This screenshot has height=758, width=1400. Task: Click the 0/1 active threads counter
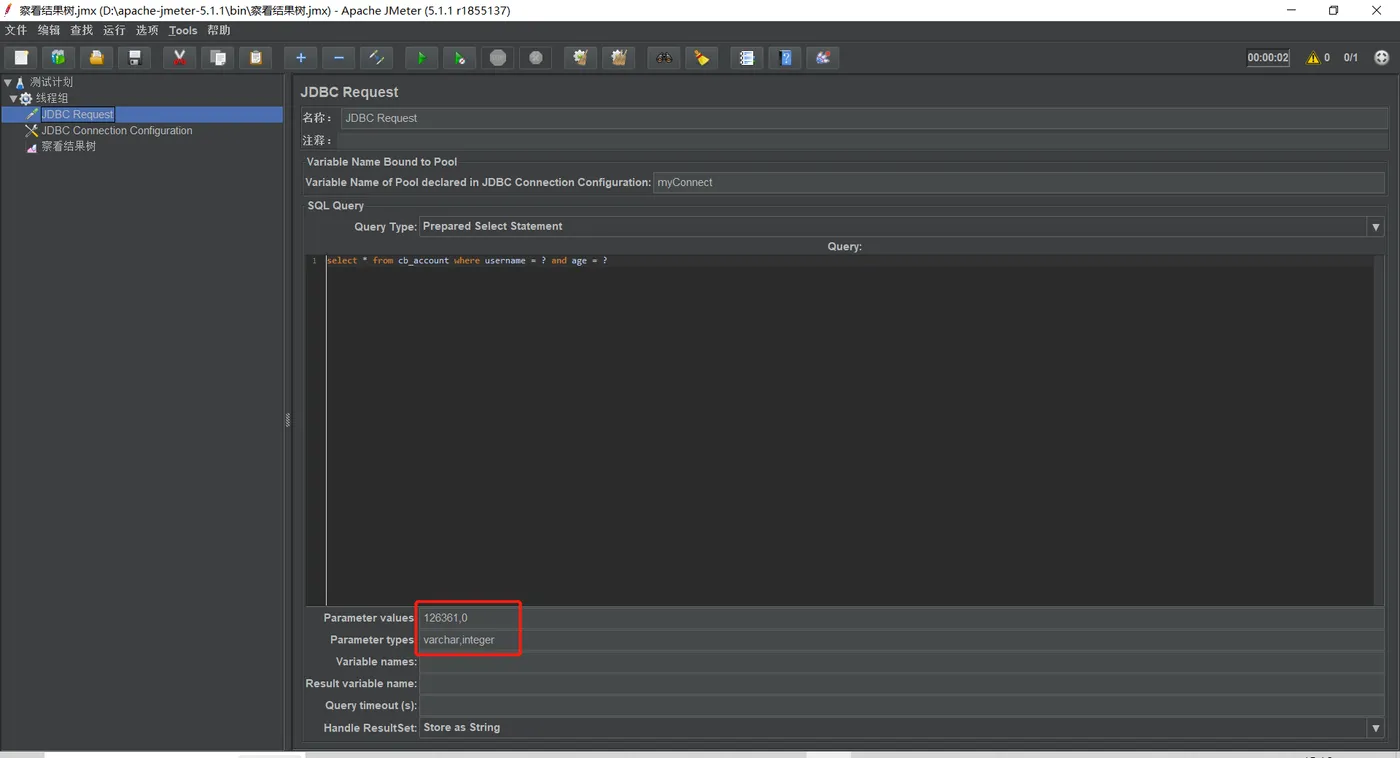click(1351, 58)
